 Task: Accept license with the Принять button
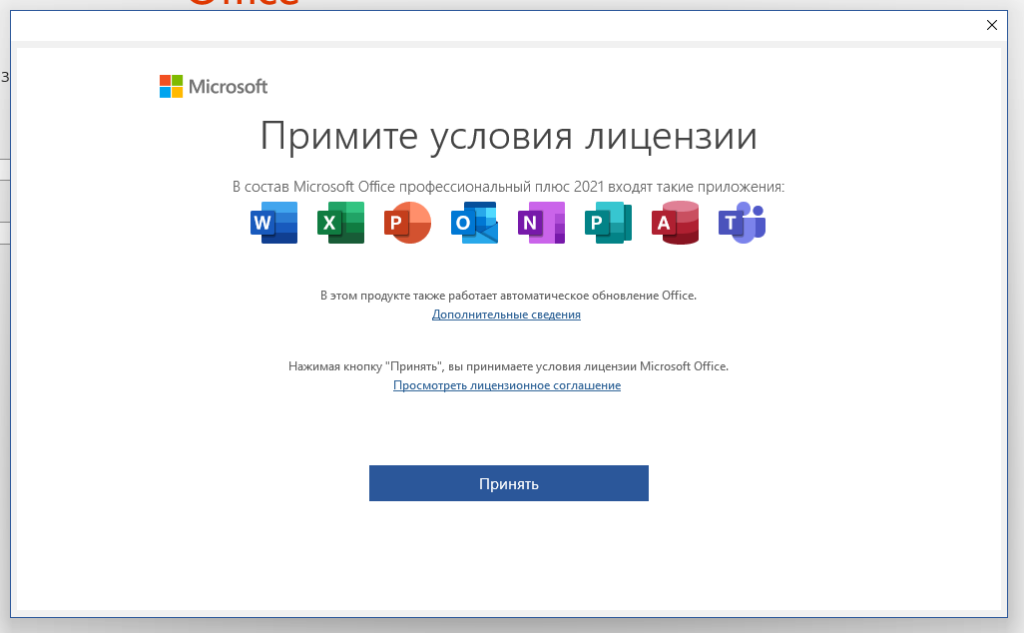click(x=509, y=483)
